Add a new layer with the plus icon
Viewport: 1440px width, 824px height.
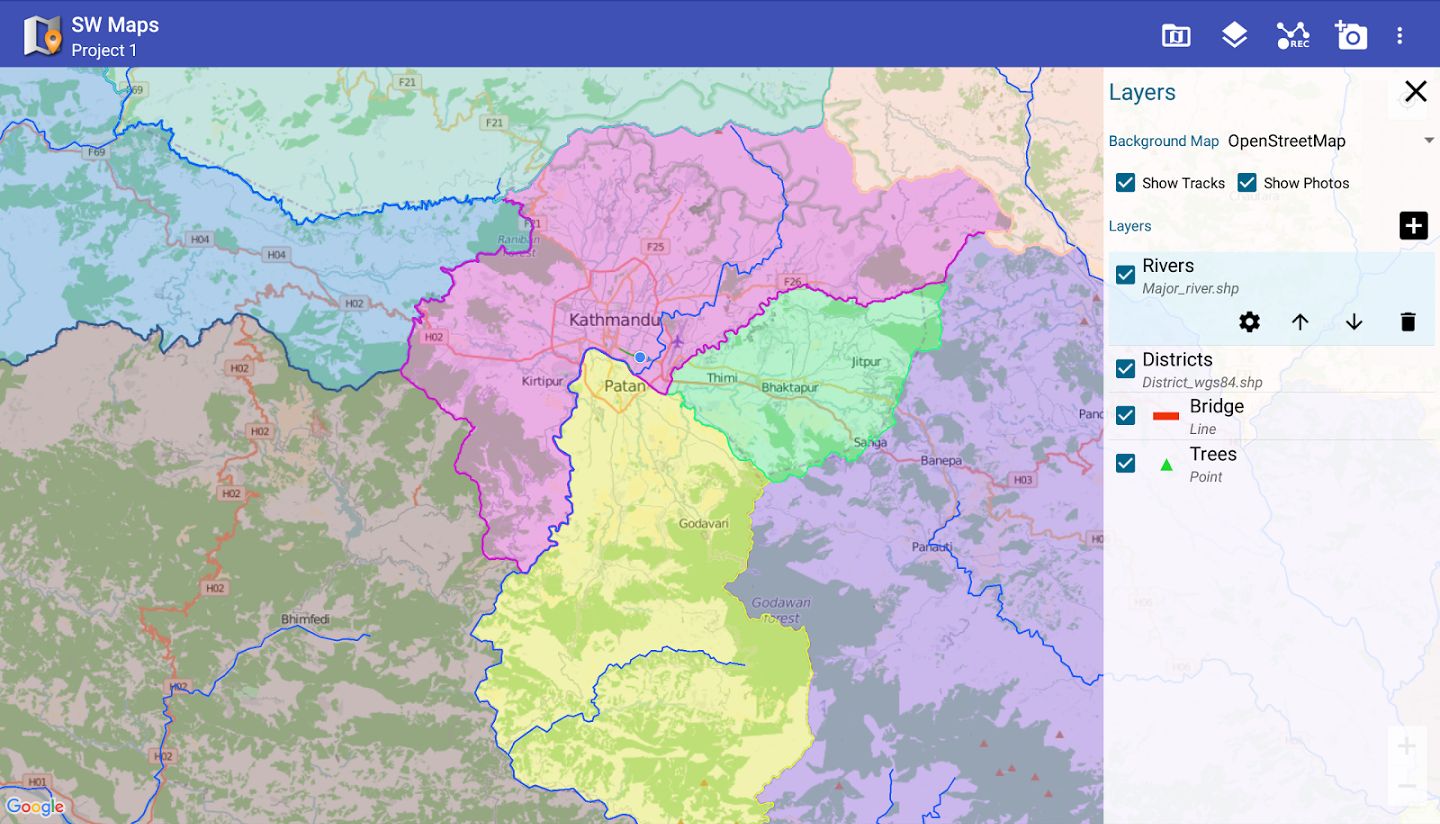tap(1412, 225)
